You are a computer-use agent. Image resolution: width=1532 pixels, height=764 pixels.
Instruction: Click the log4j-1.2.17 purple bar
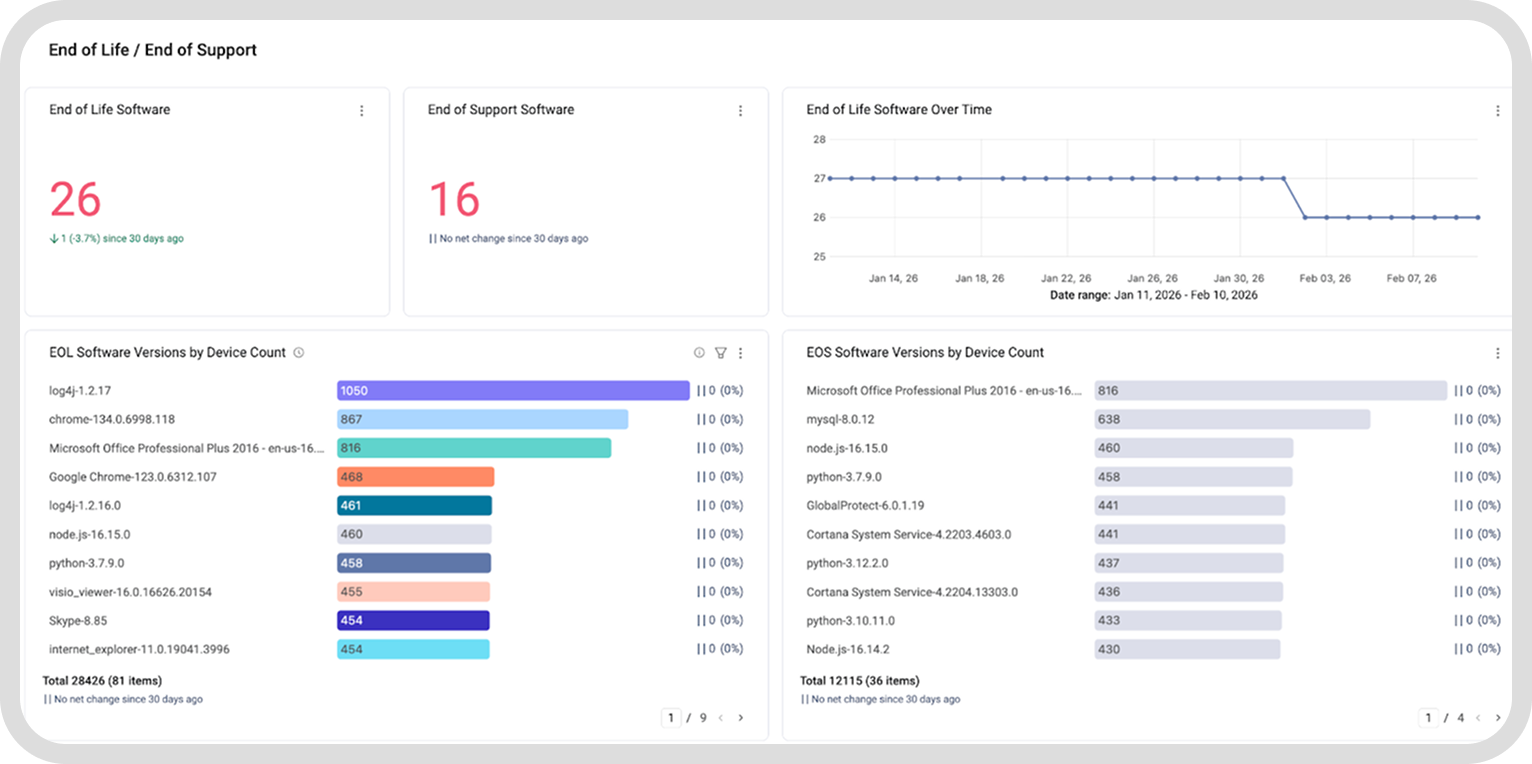click(x=513, y=391)
